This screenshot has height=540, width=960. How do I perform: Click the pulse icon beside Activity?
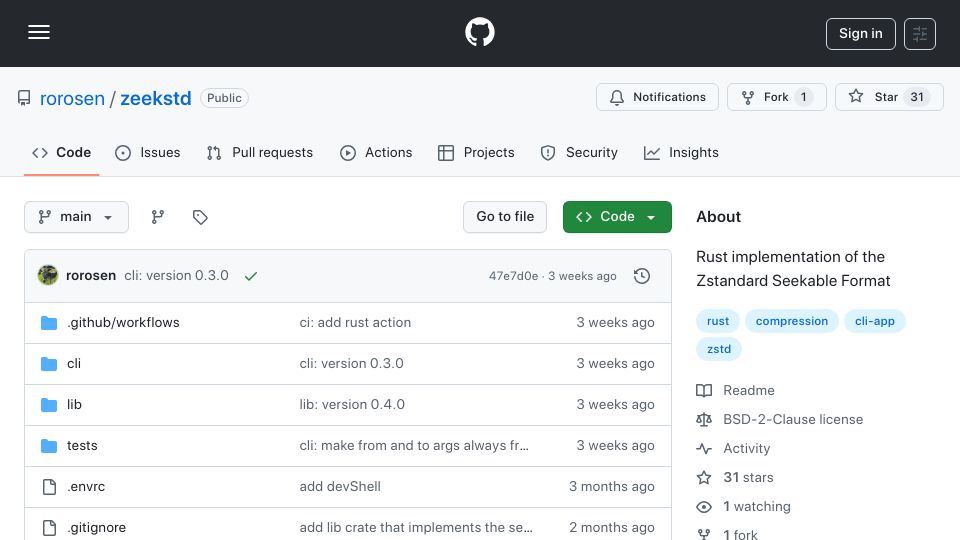tap(704, 449)
